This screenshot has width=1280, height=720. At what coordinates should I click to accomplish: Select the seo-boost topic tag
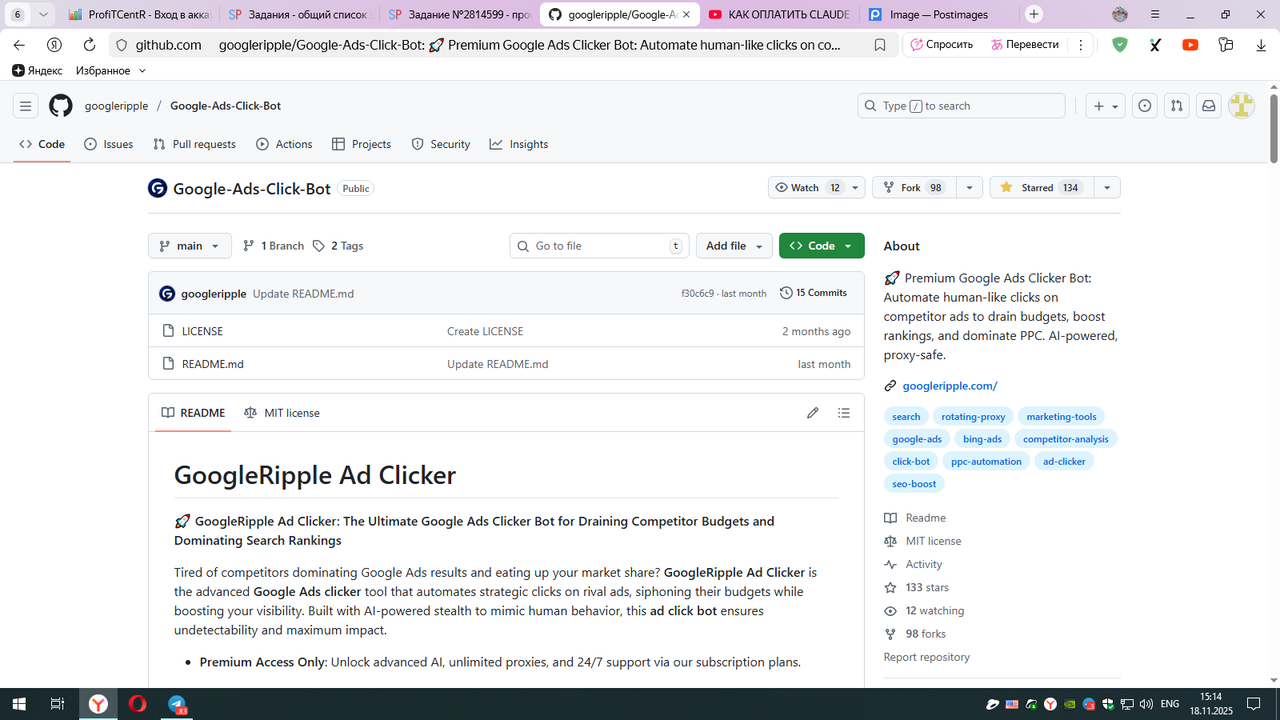[x=914, y=484]
